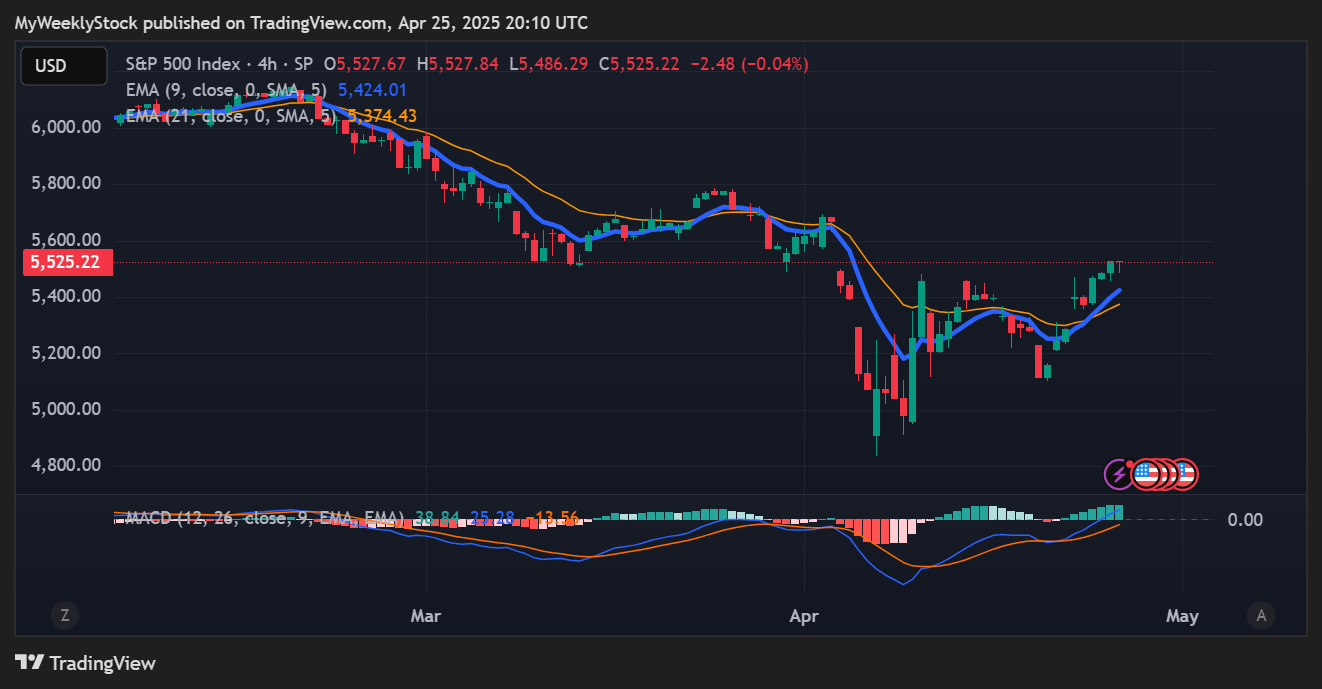This screenshot has width=1322, height=689.
Task: Click the purple lightning event icon
Action: pos(1117,474)
